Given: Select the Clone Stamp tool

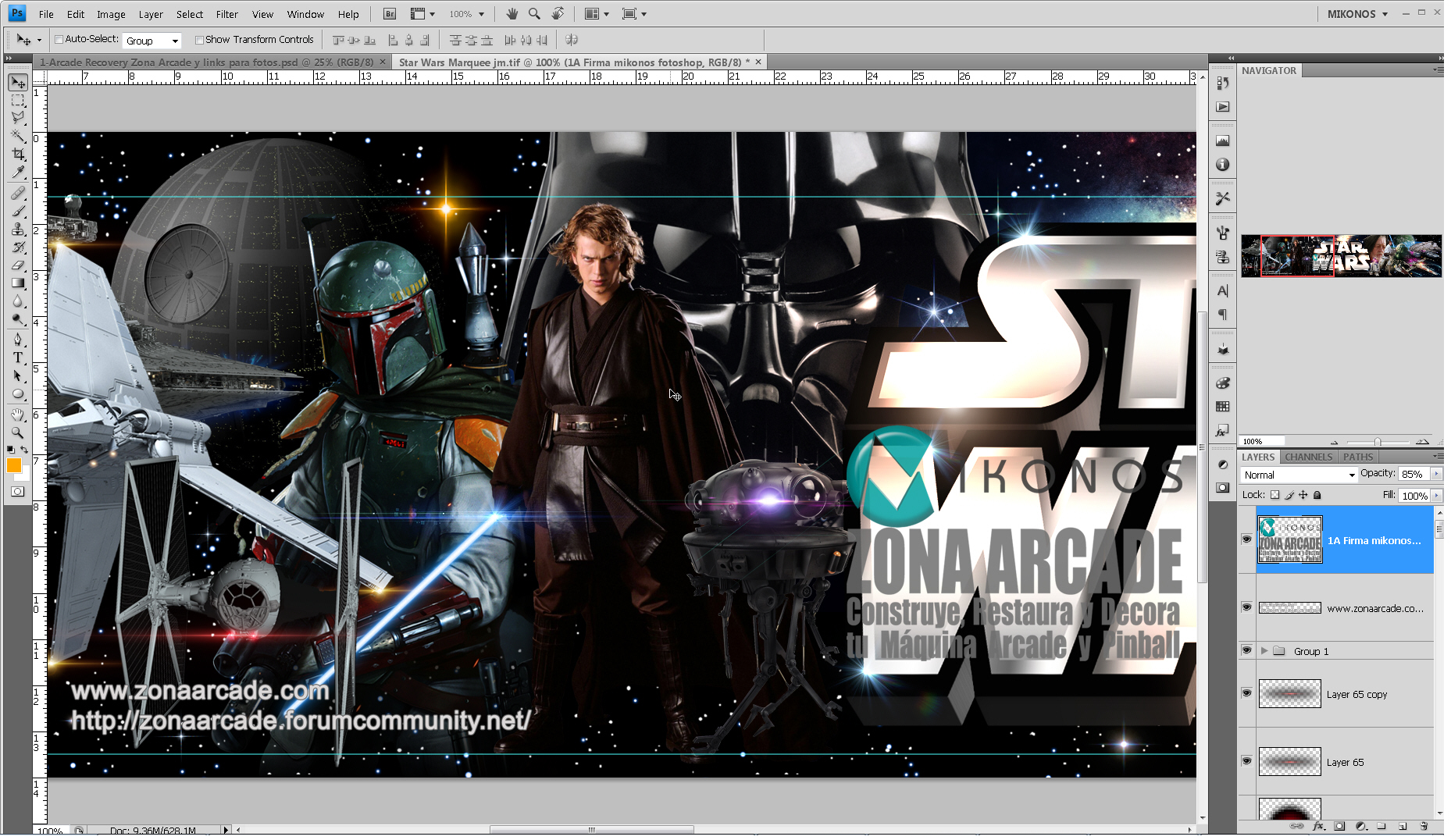Looking at the screenshot, I should pyautogui.click(x=18, y=229).
